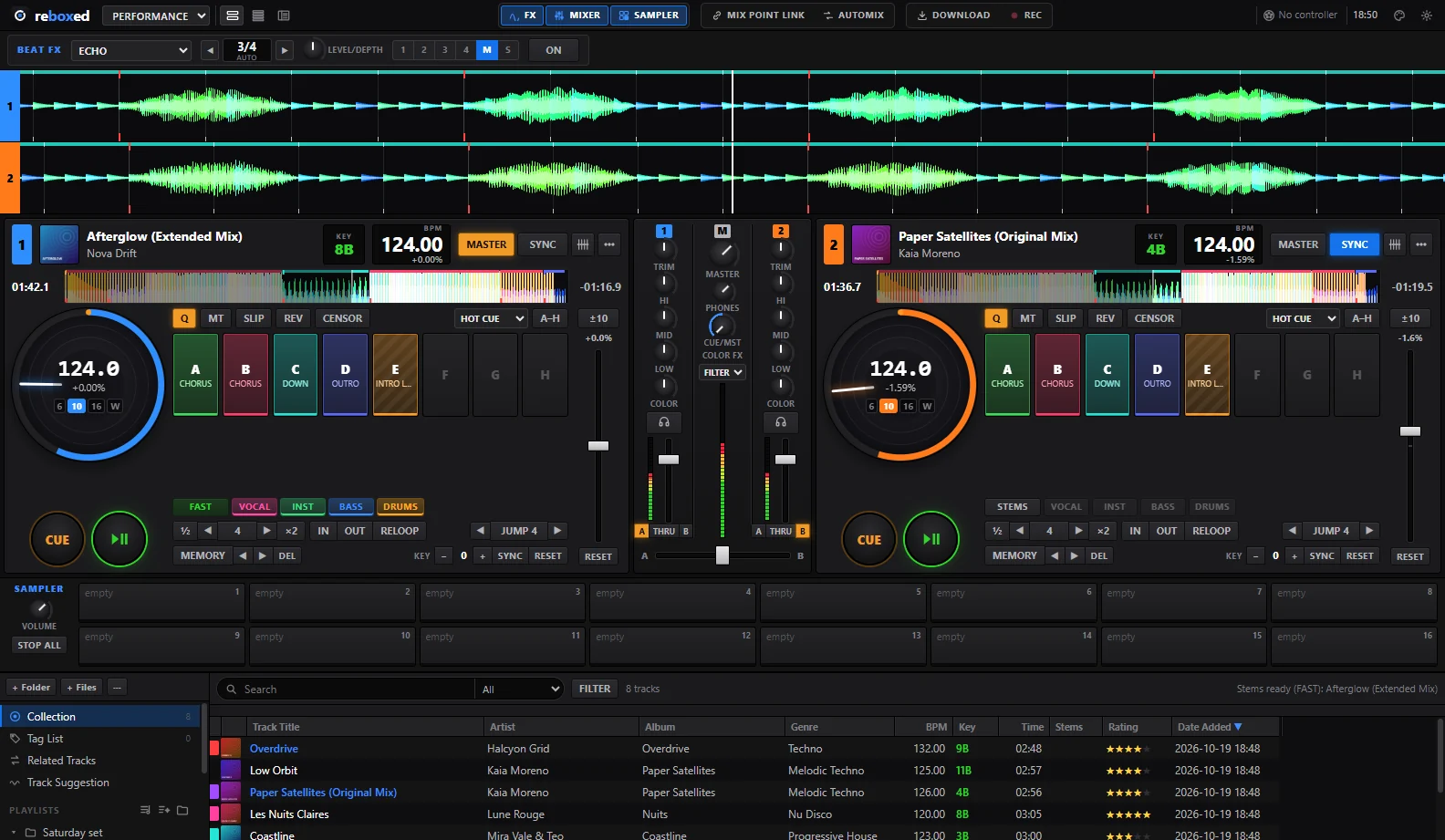The height and width of the screenshot is (840, 1445).
Task: Click the DOWNLOAD button
Action: point(953,16)
